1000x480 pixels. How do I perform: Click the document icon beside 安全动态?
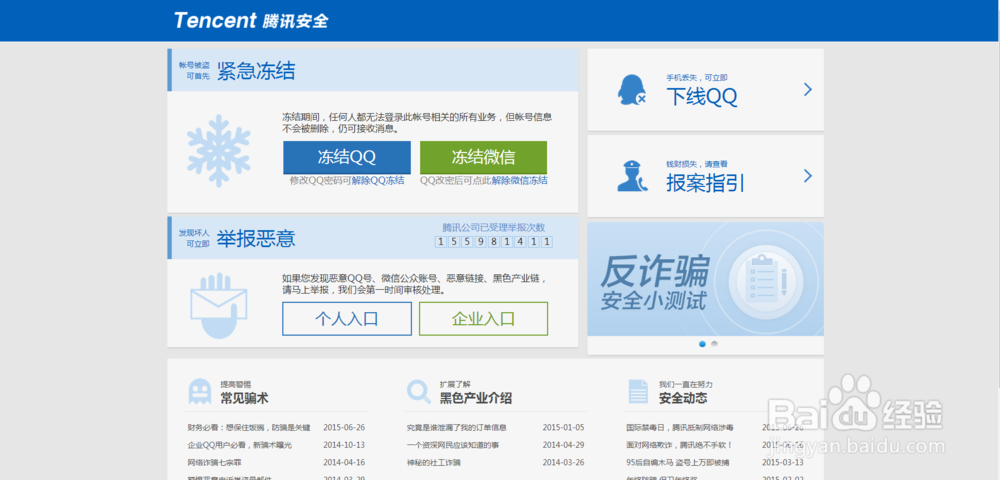(638, 391)
